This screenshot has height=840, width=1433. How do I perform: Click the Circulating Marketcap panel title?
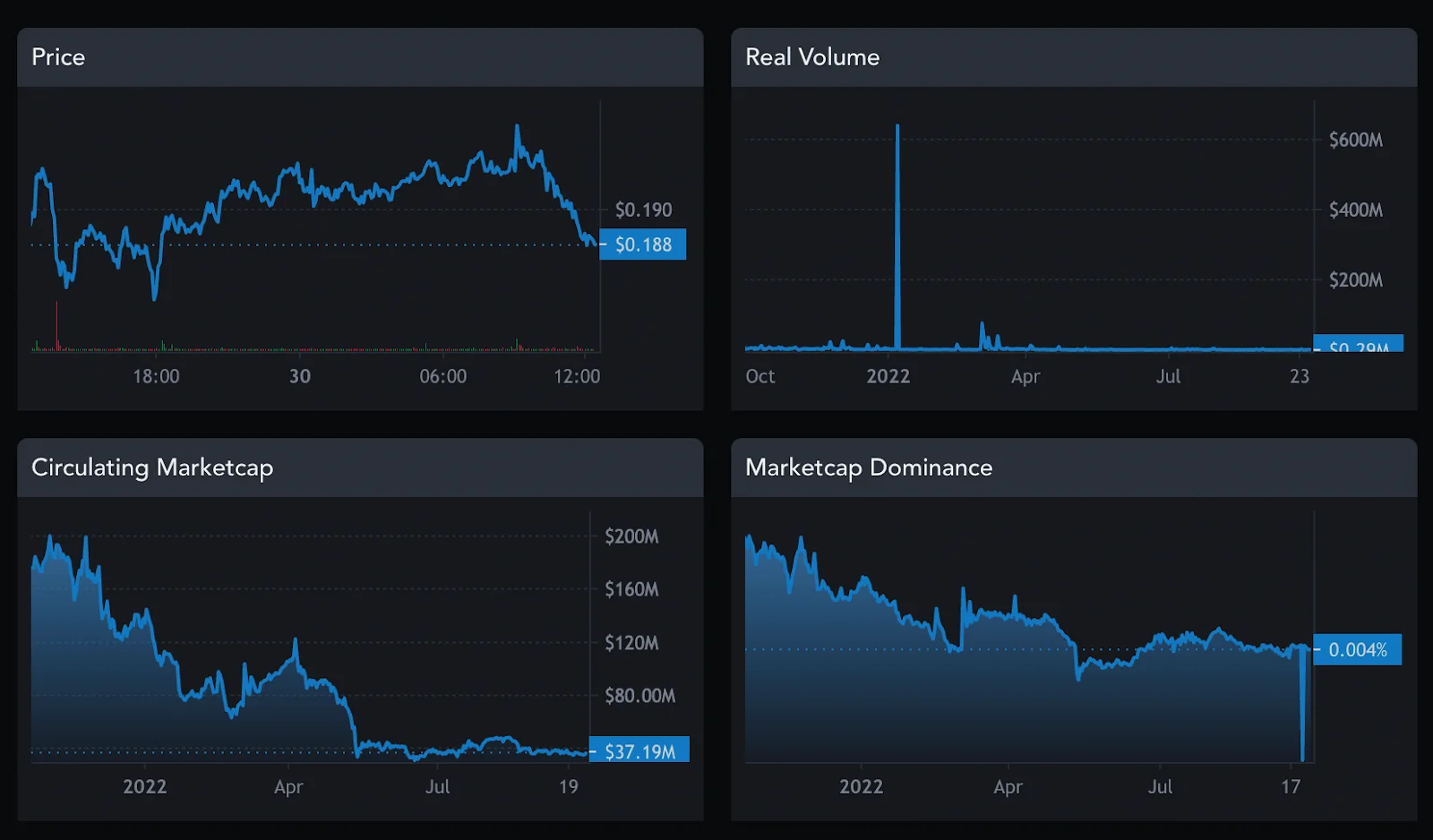[x=152, y=467]
